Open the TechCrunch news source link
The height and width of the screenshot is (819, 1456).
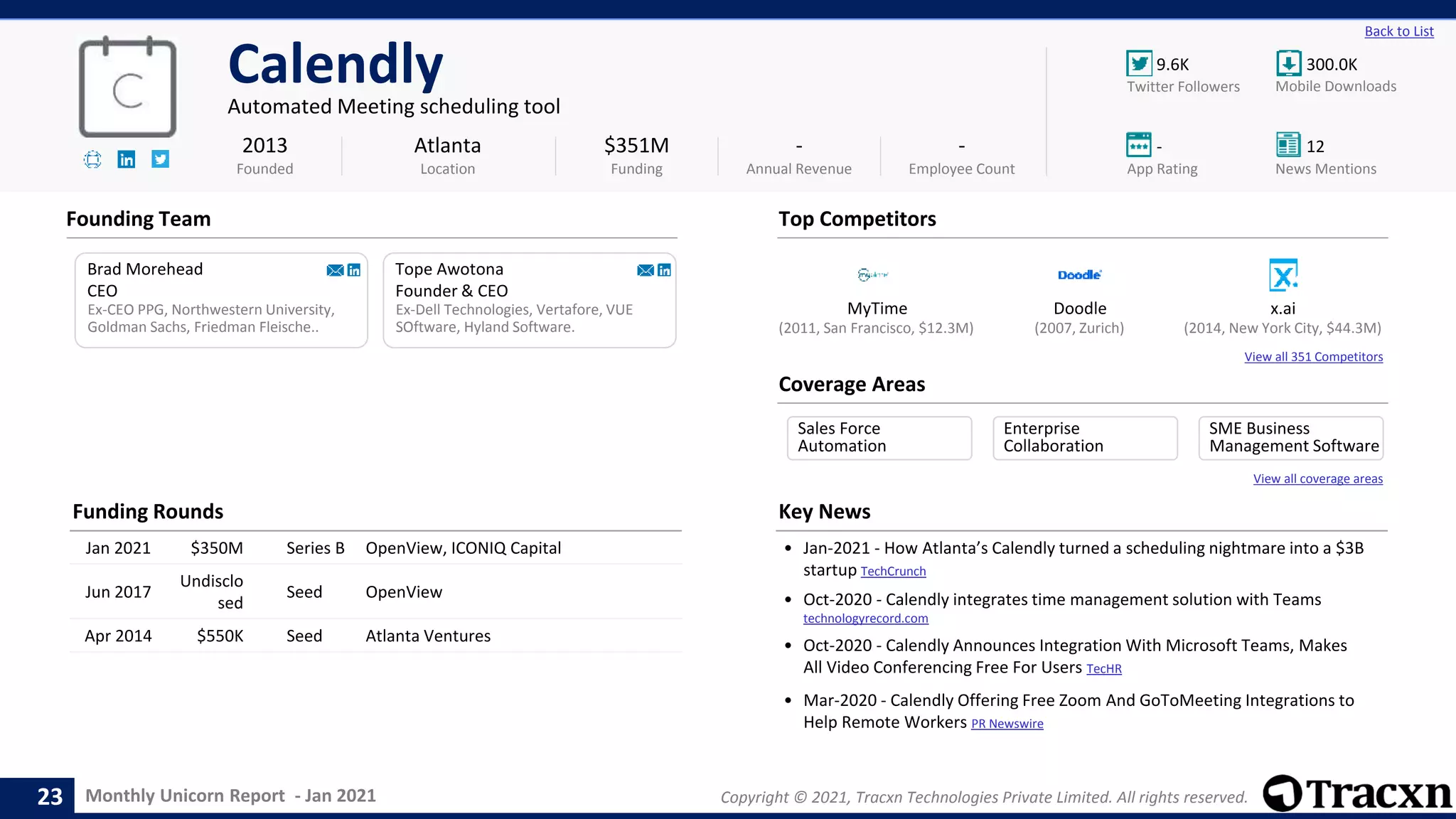pyautogui.click(x=893, y=572)
